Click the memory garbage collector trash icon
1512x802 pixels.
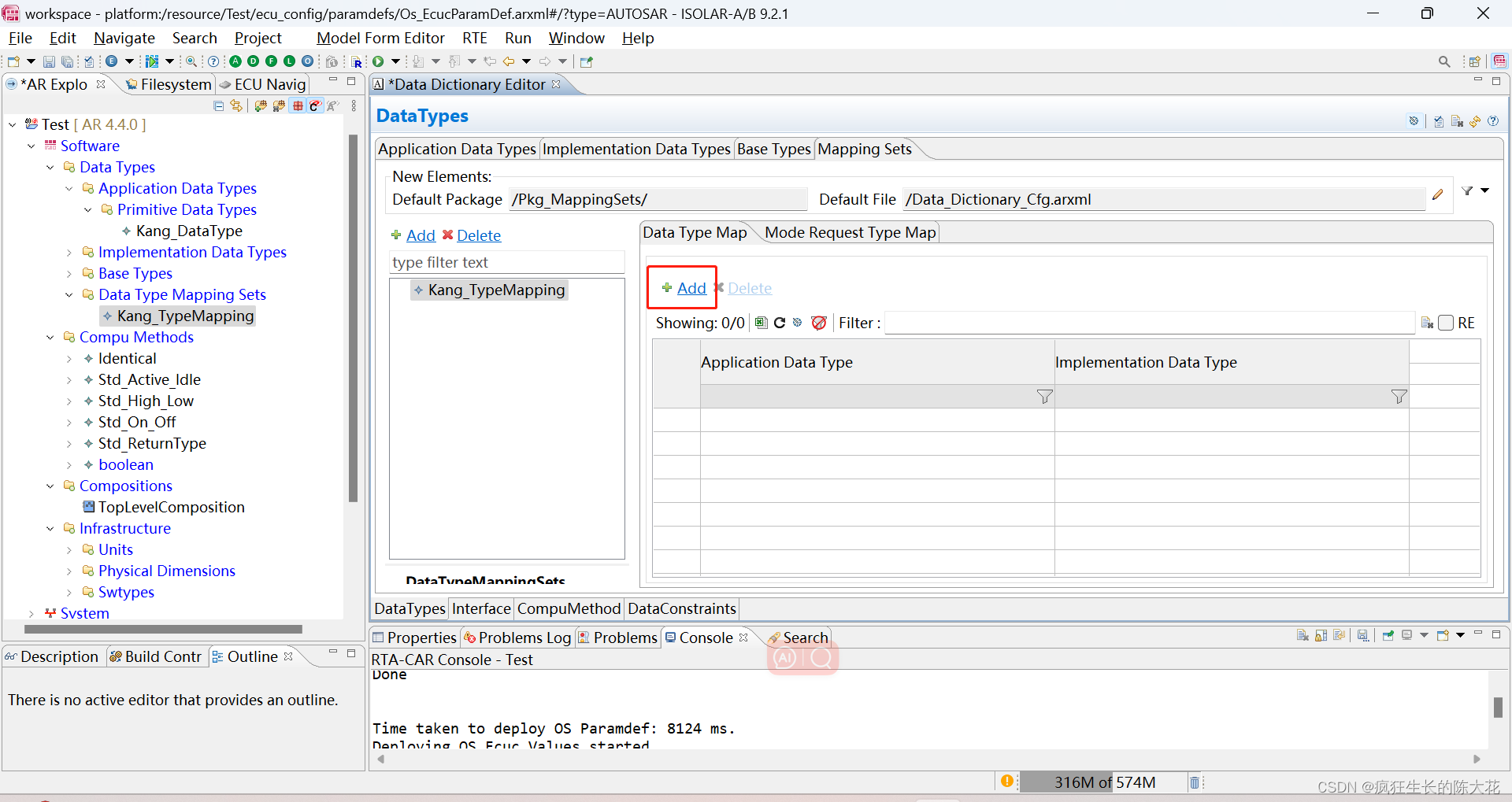(1195, 782)
